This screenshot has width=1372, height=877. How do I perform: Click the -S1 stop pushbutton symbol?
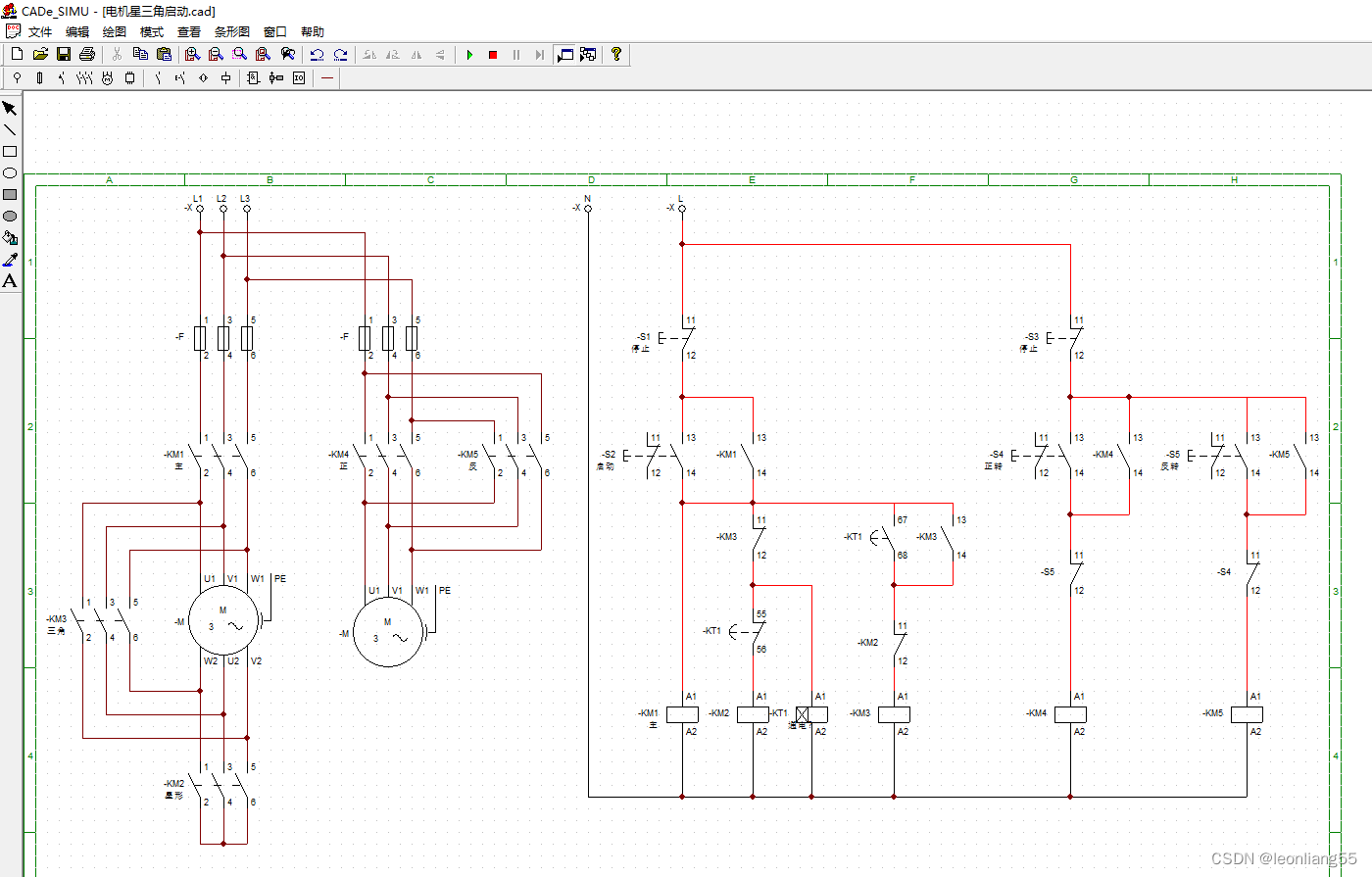point(678,338)
